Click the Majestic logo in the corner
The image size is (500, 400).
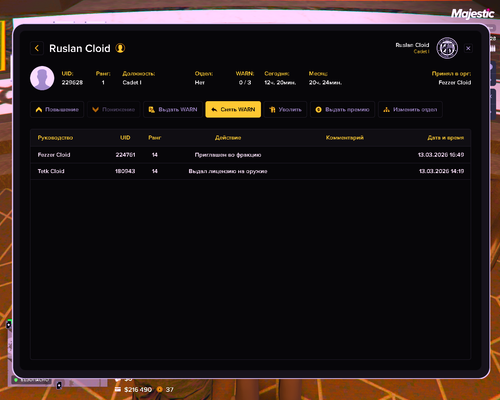pos(473,14)
